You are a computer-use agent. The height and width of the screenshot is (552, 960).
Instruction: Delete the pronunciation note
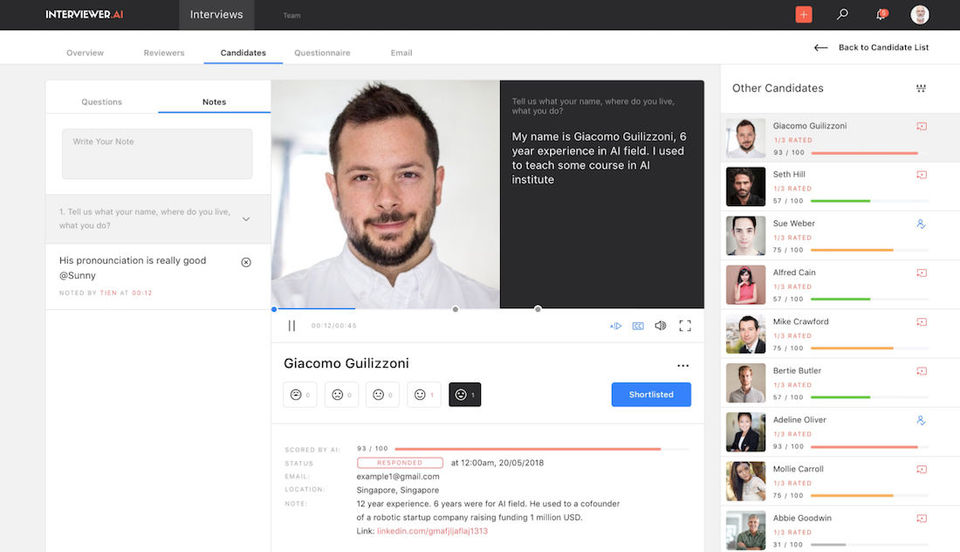click(246, 262)
